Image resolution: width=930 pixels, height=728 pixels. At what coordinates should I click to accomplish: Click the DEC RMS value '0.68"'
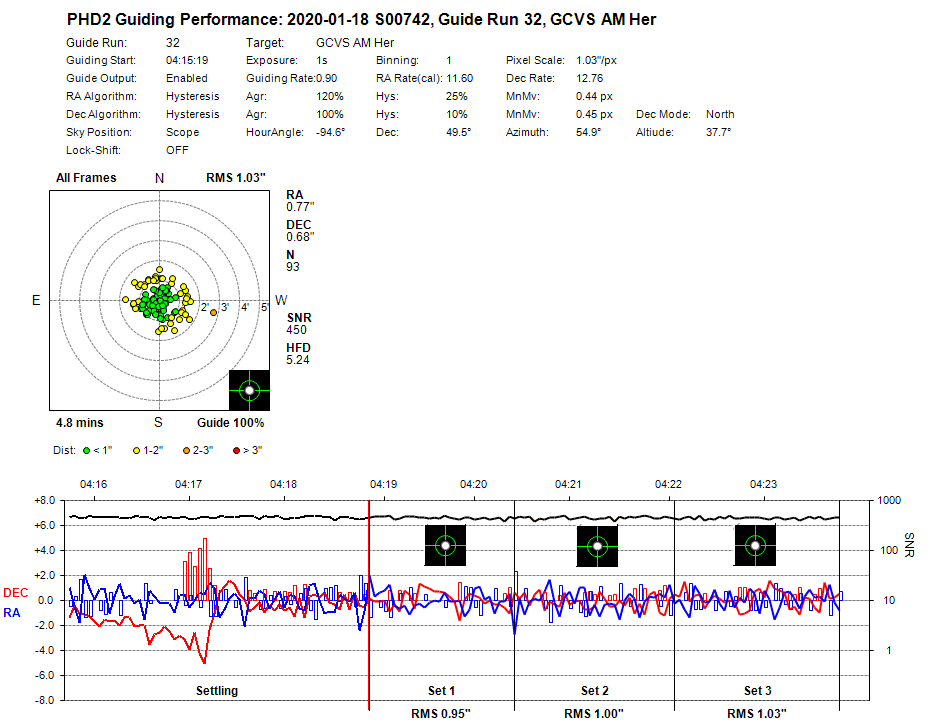click(x=300, y=237)
